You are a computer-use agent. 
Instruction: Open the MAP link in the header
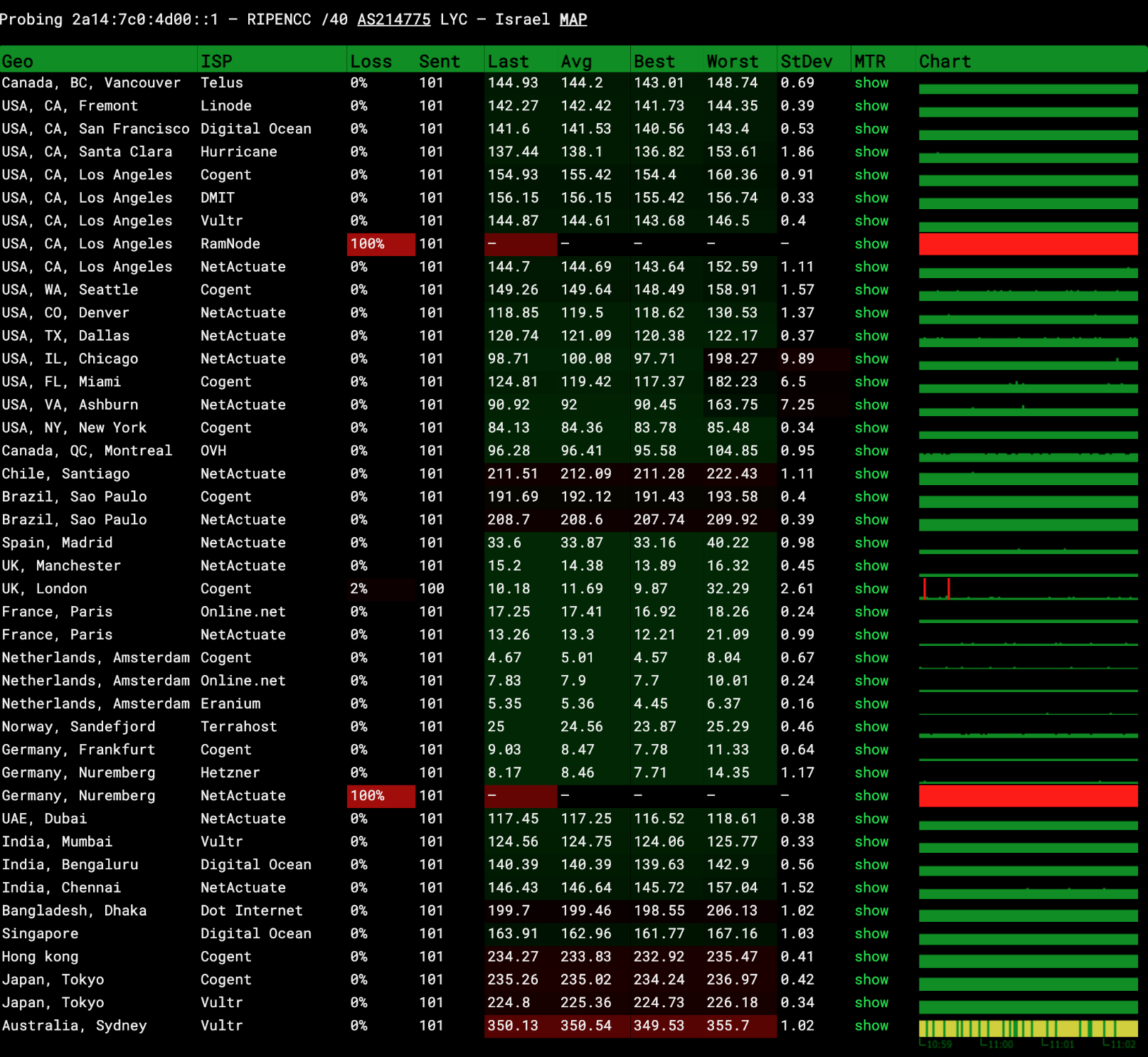coord(573,19)
